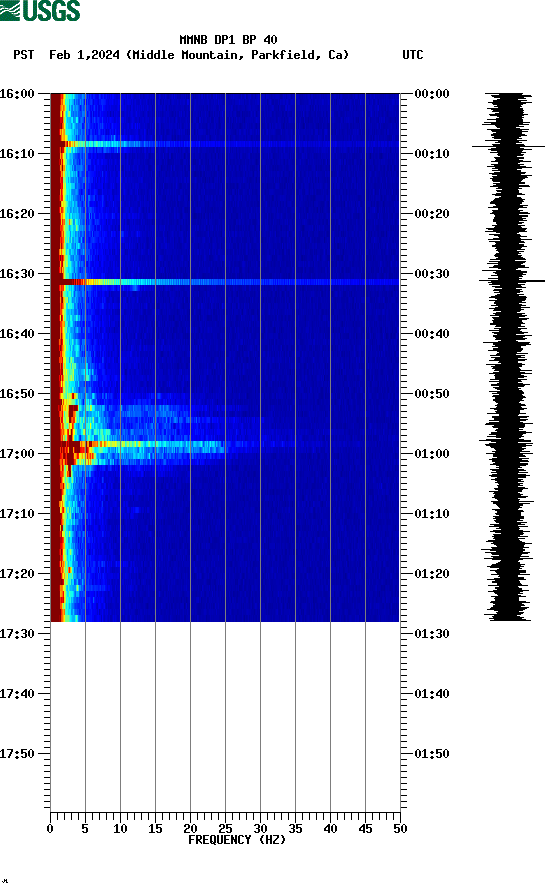The width and height of the screenshot is (552, 892).
Task: Click the 35 Hz frequency axis label
Action: point(295,829)
